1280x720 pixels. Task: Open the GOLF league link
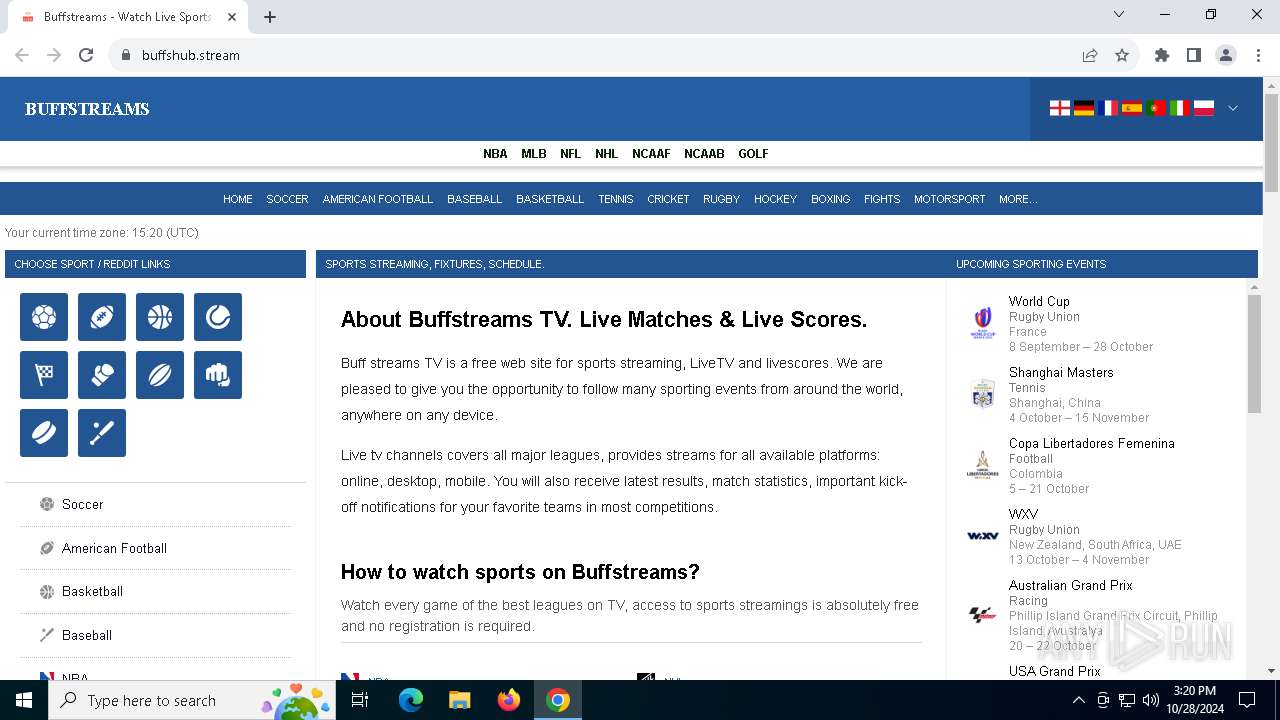pos(753,154)
